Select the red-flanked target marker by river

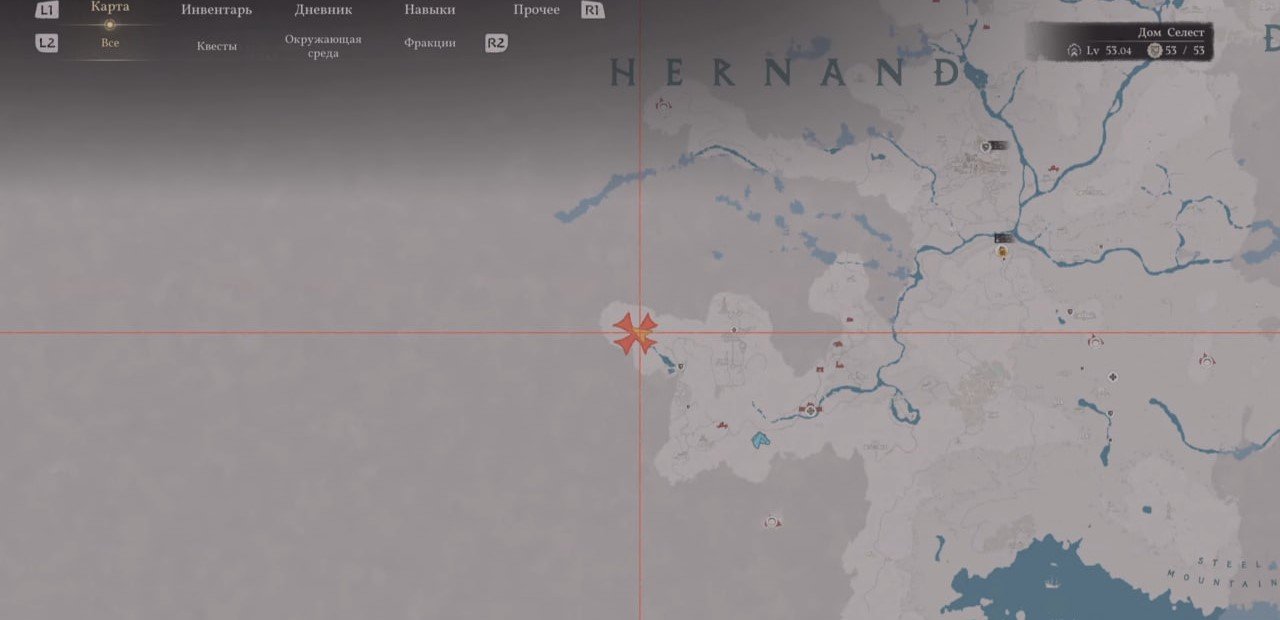(x=809, y=409)
